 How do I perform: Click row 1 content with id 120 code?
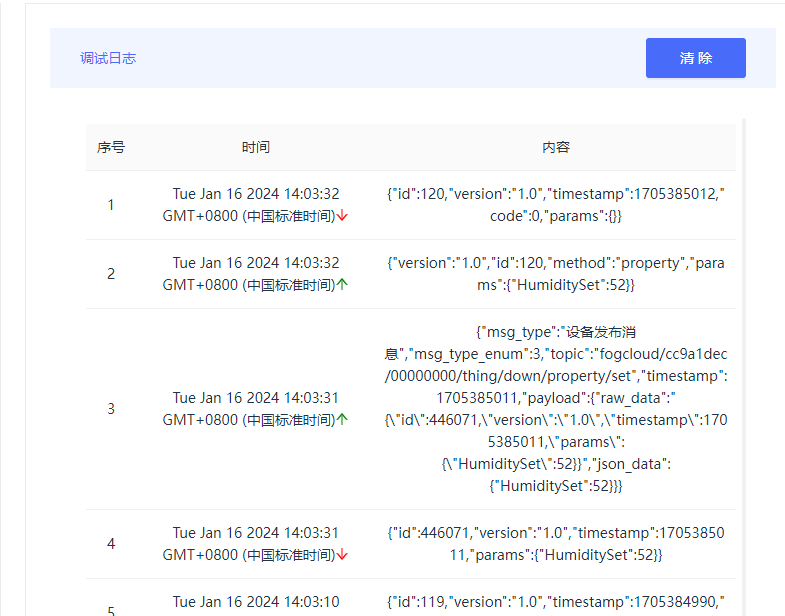coord(556,205)
